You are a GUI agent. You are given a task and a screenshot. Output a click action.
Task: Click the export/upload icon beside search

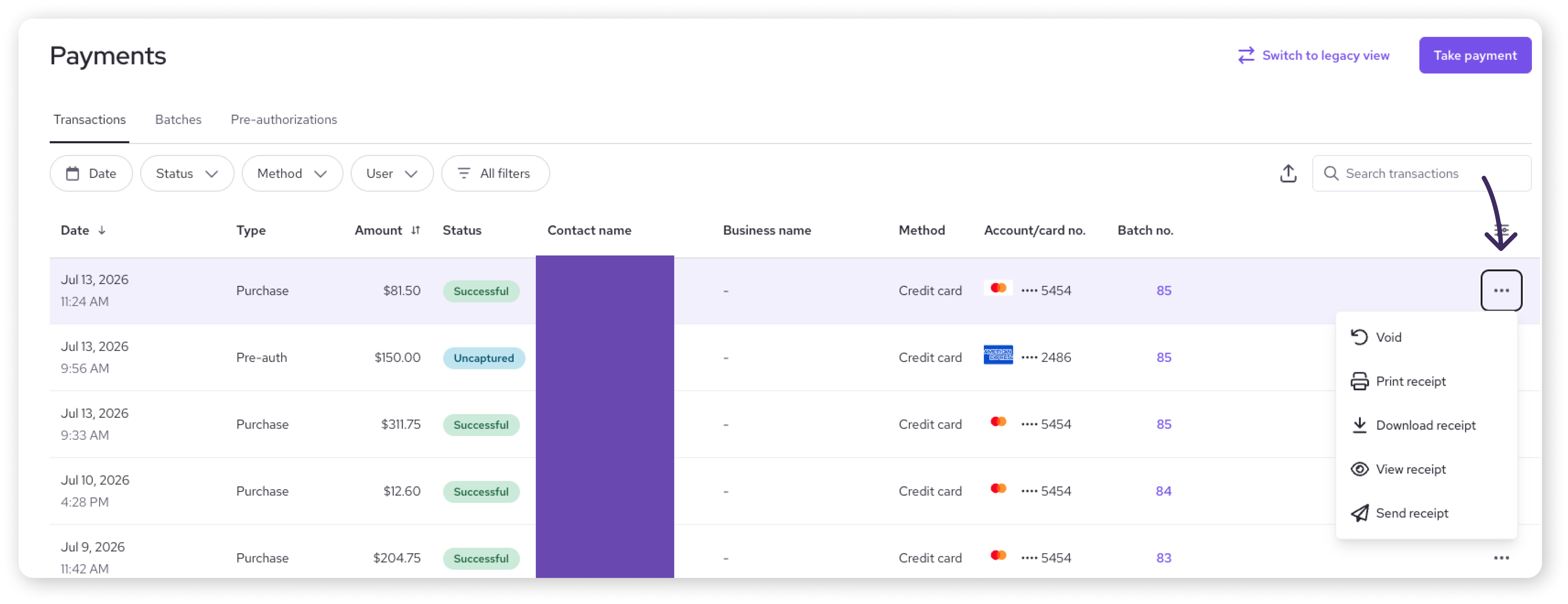point(1288,174)
